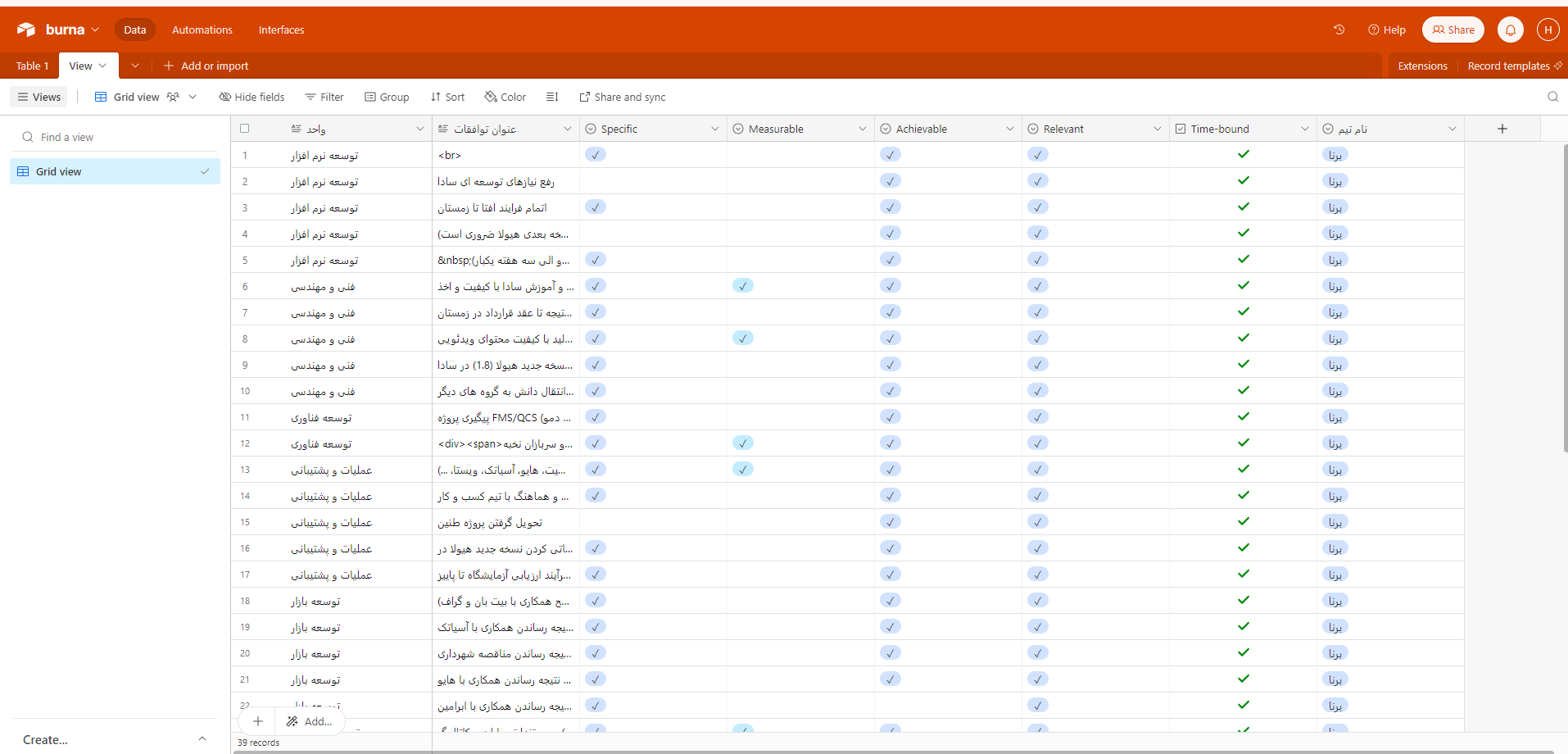The height and width of the screenshot is (754, 1568).
Task: Open the account avatar H
Action: pos(1548,30)
